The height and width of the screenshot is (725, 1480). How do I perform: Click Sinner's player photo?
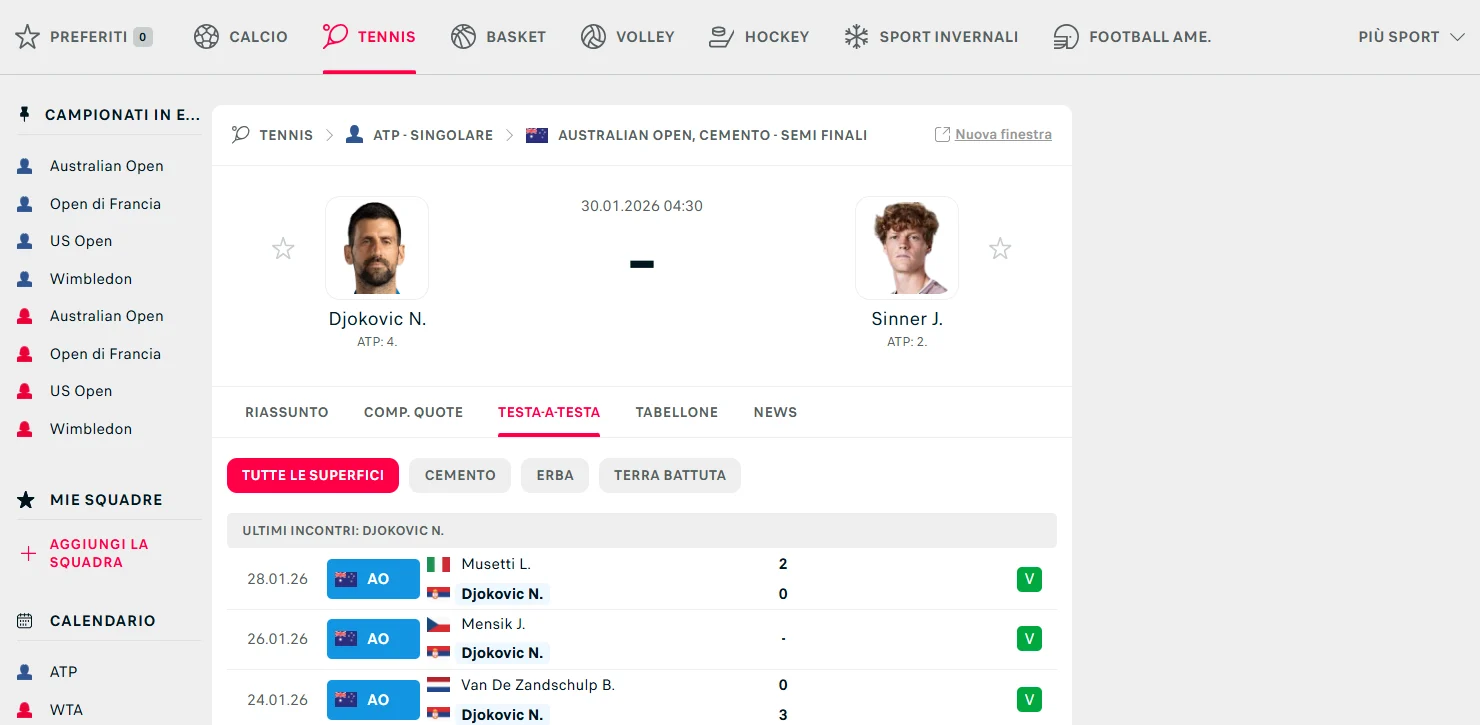pos(907,248)
